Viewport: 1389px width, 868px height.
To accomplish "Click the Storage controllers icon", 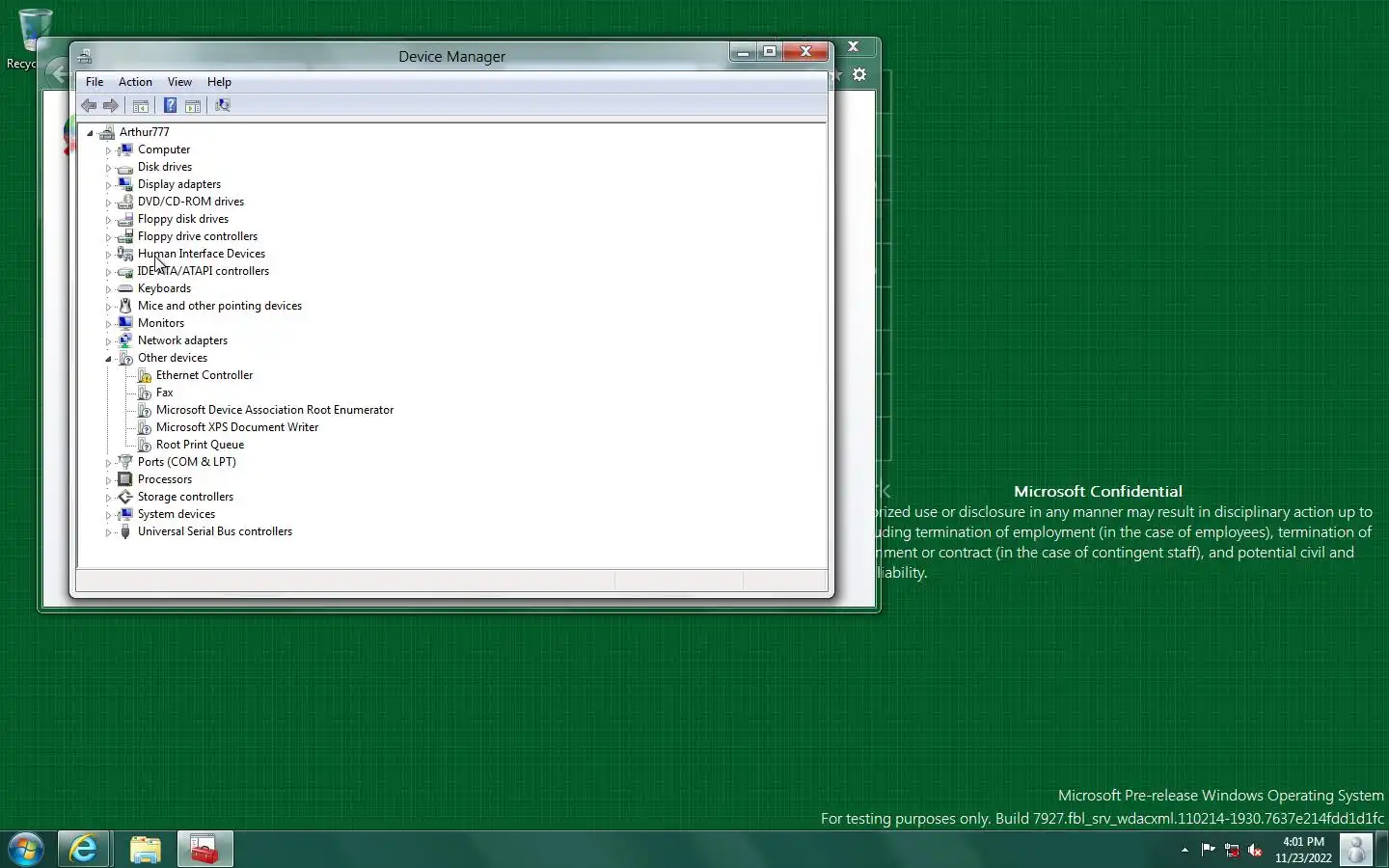I will [124, 497].
